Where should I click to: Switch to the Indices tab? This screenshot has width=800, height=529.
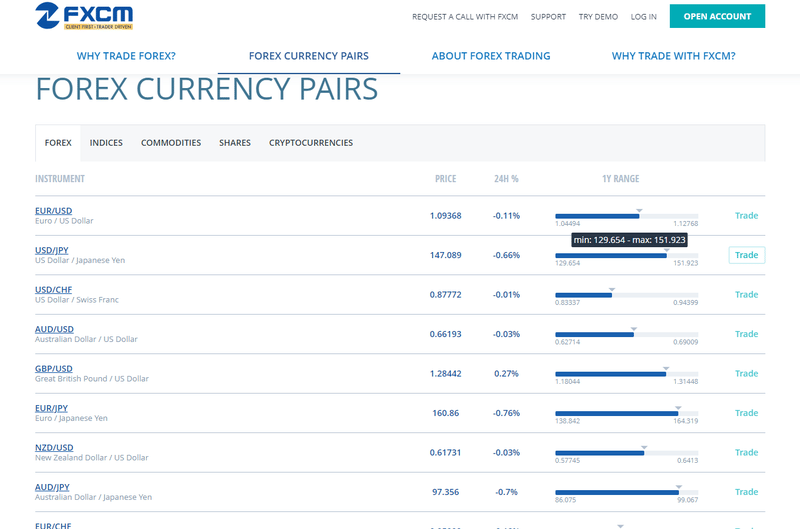tap(106, 143)
